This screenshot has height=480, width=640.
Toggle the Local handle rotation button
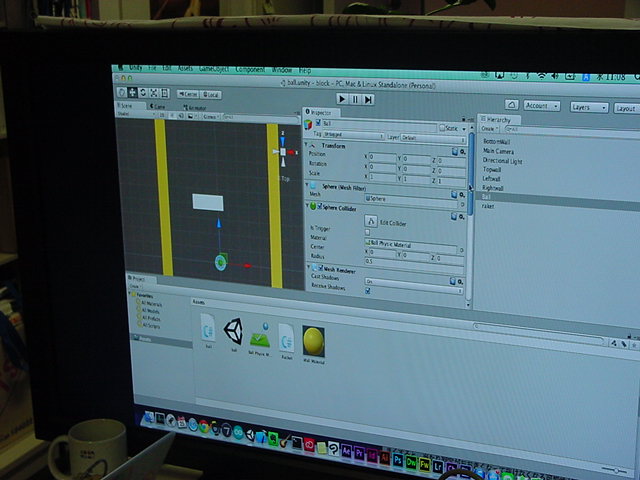pos(211,95)
